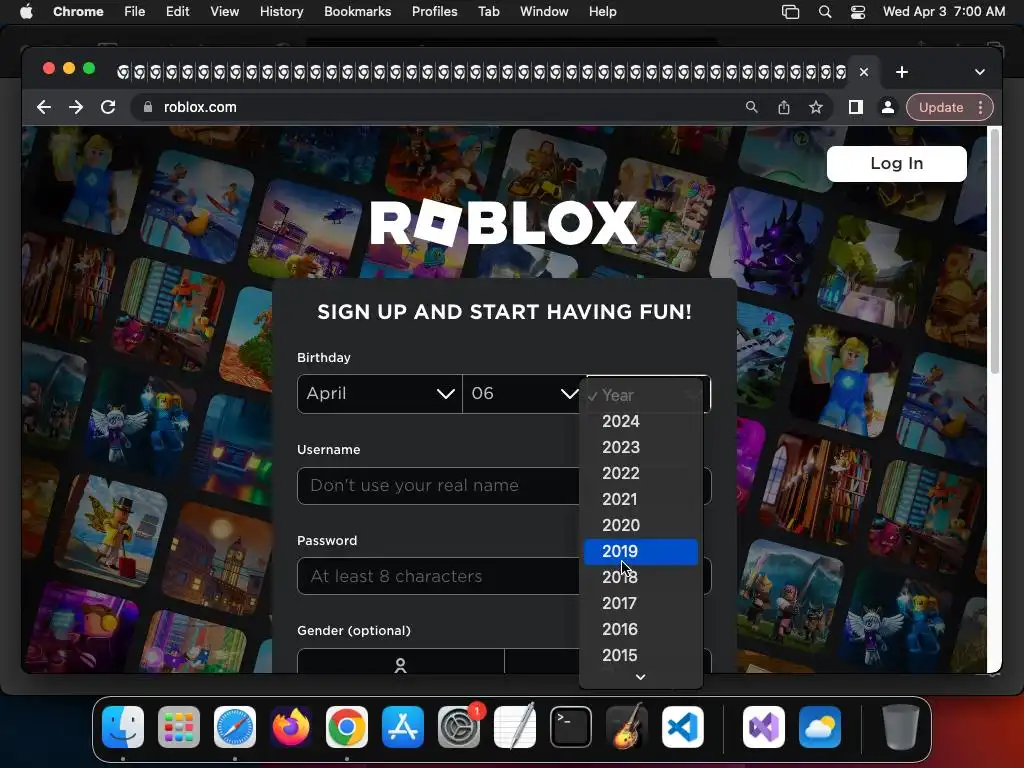Click the page vertical scrollbar

(x=995, y=251)
